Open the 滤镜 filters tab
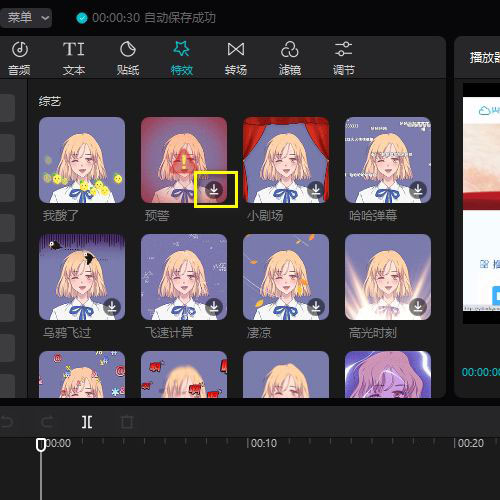Image resolution: width=500 pixels, height=500 pixels. [290, 58]
